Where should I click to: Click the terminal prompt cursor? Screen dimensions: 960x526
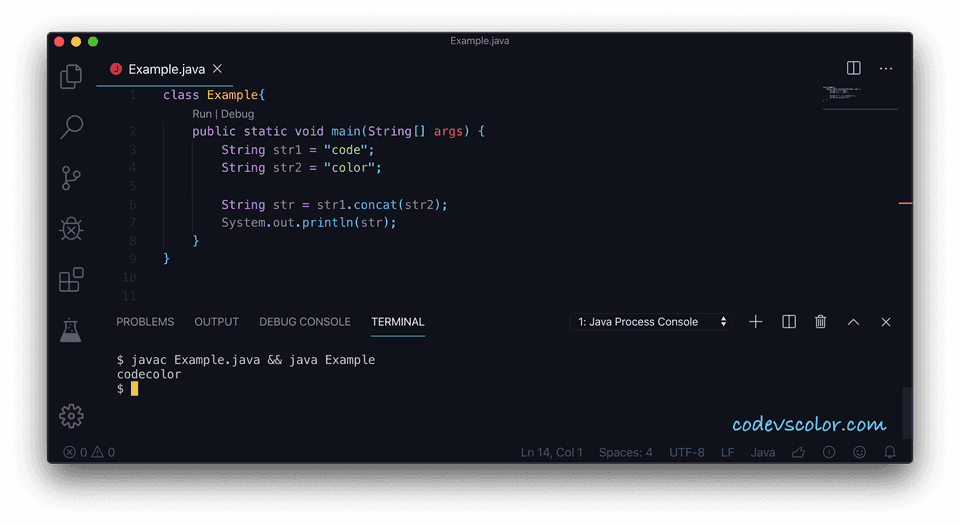tap(134, 389)
